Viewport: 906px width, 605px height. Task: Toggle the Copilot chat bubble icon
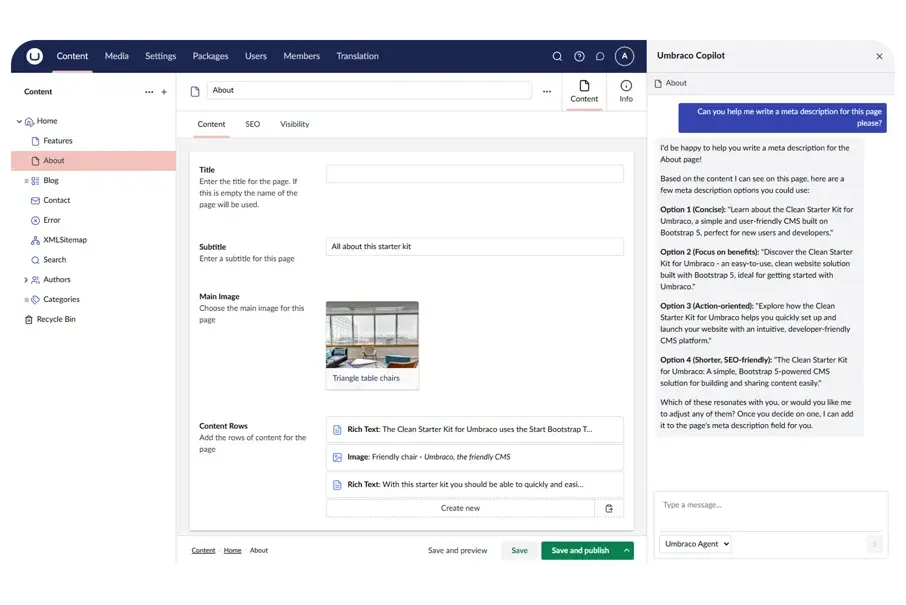click(600, 56)
